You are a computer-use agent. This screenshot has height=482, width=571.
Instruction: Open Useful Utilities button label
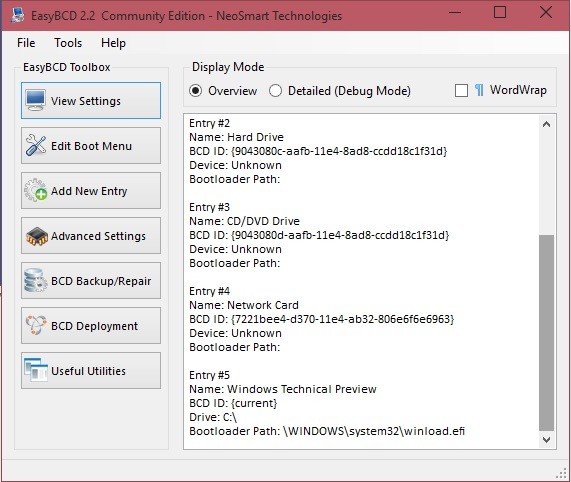(88, 371)
